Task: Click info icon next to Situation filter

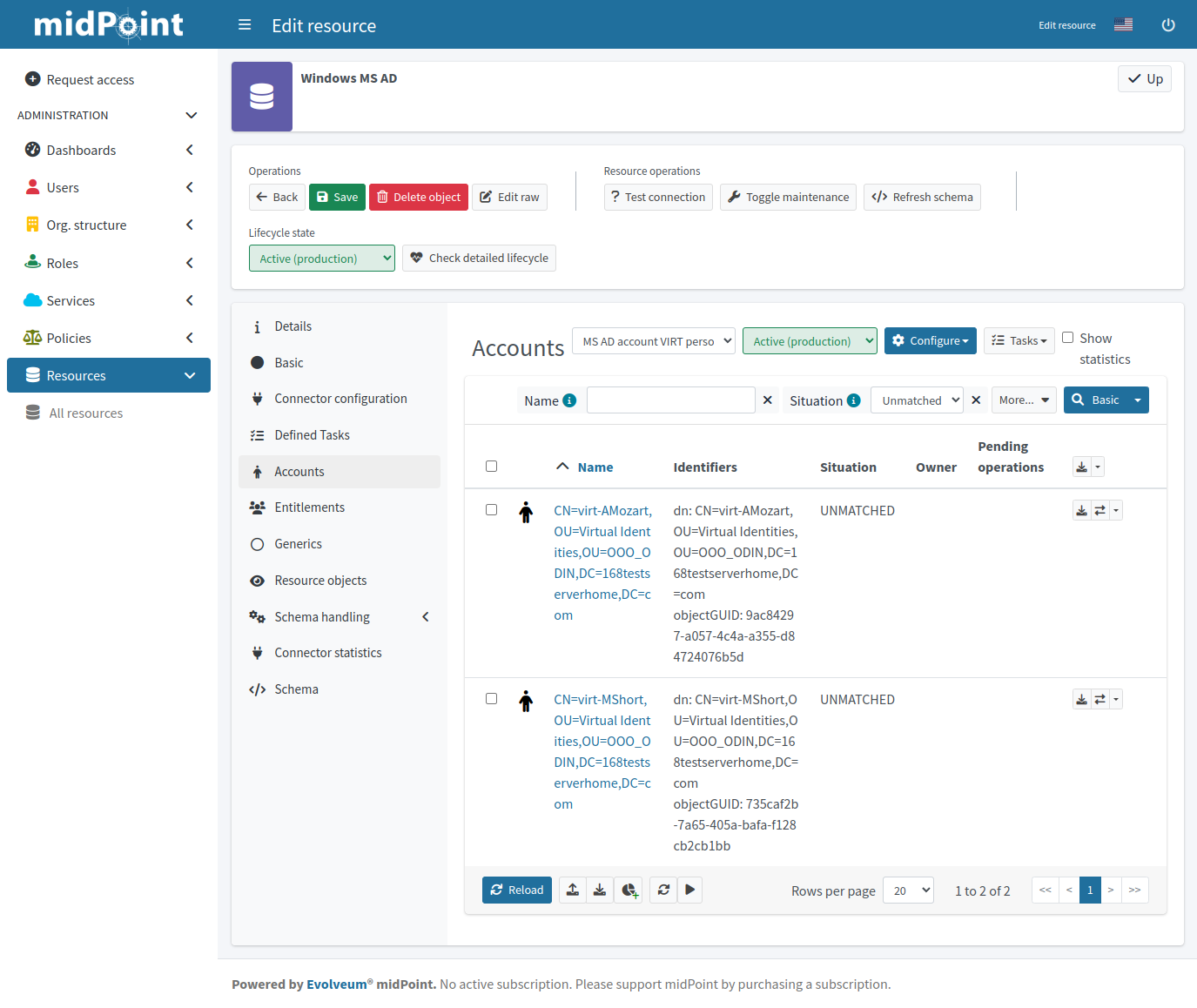Action: [x=854, y=400]
